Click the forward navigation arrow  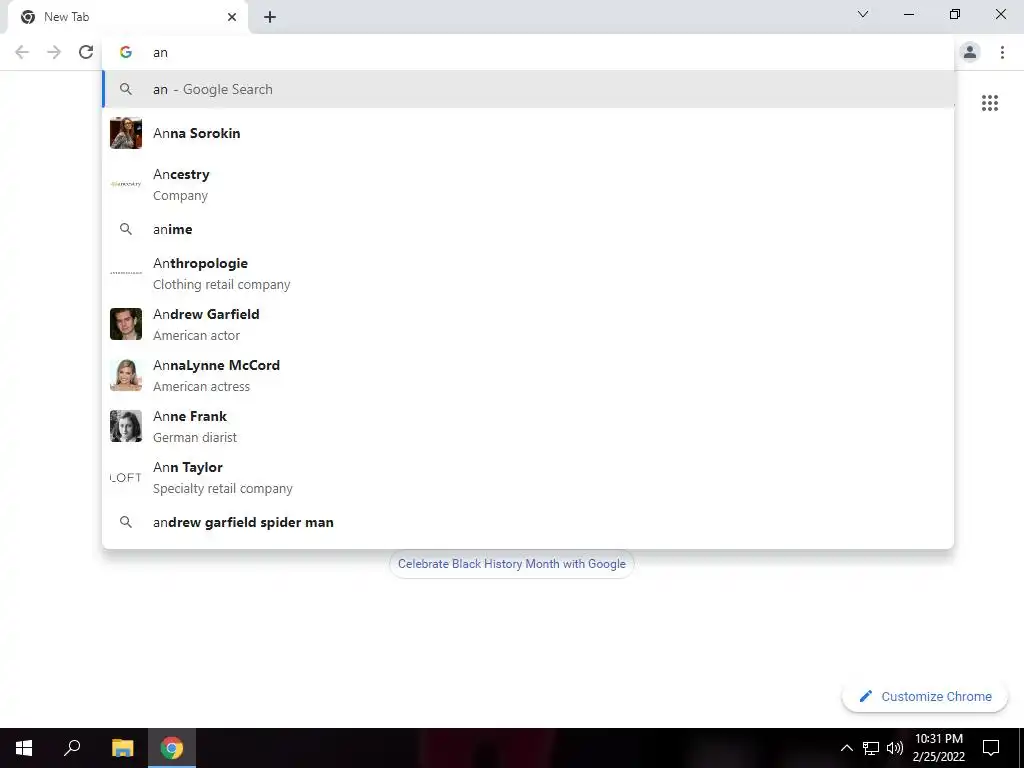[54, 52]
